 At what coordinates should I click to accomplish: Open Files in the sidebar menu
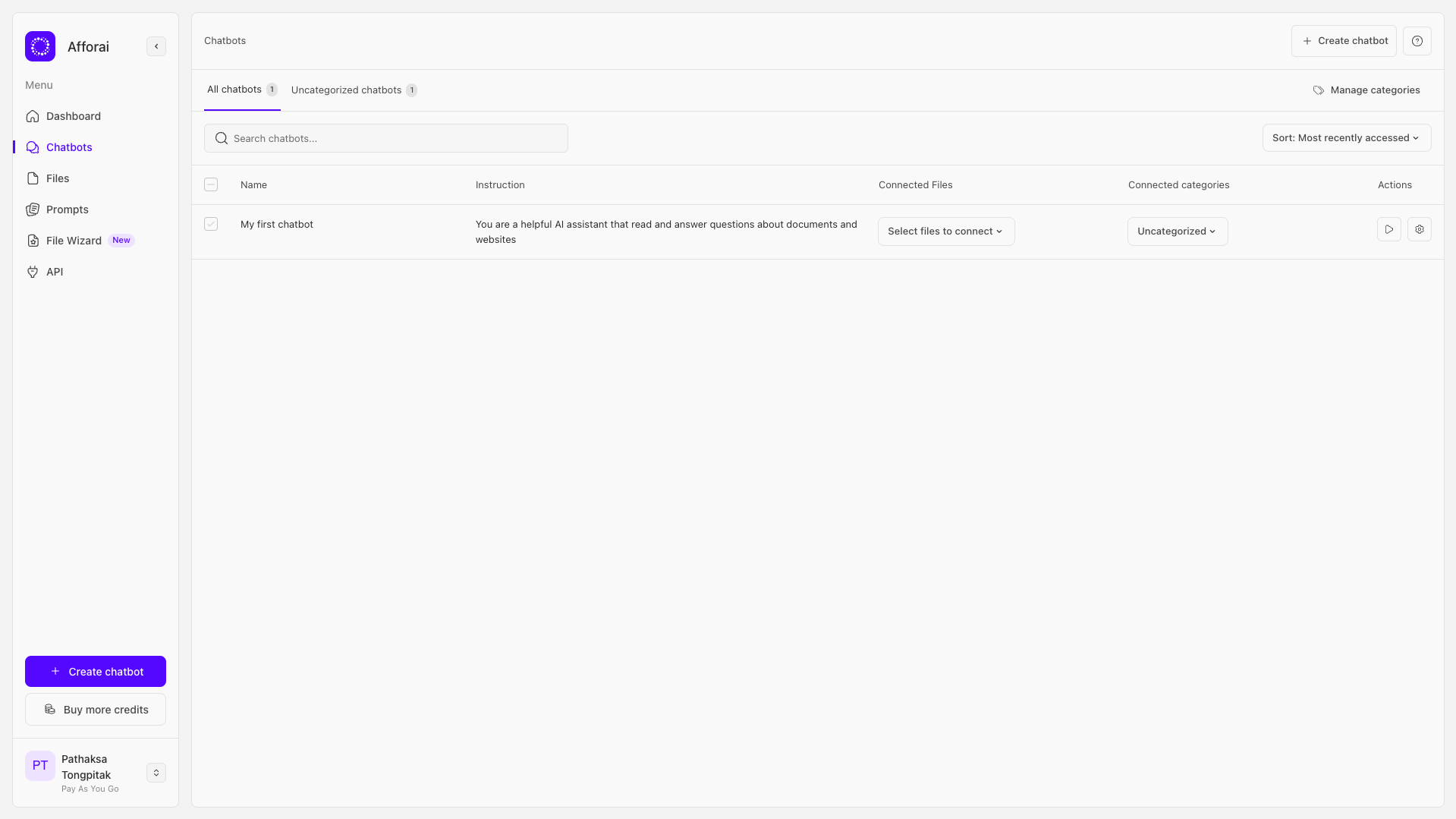pos(58,178)
